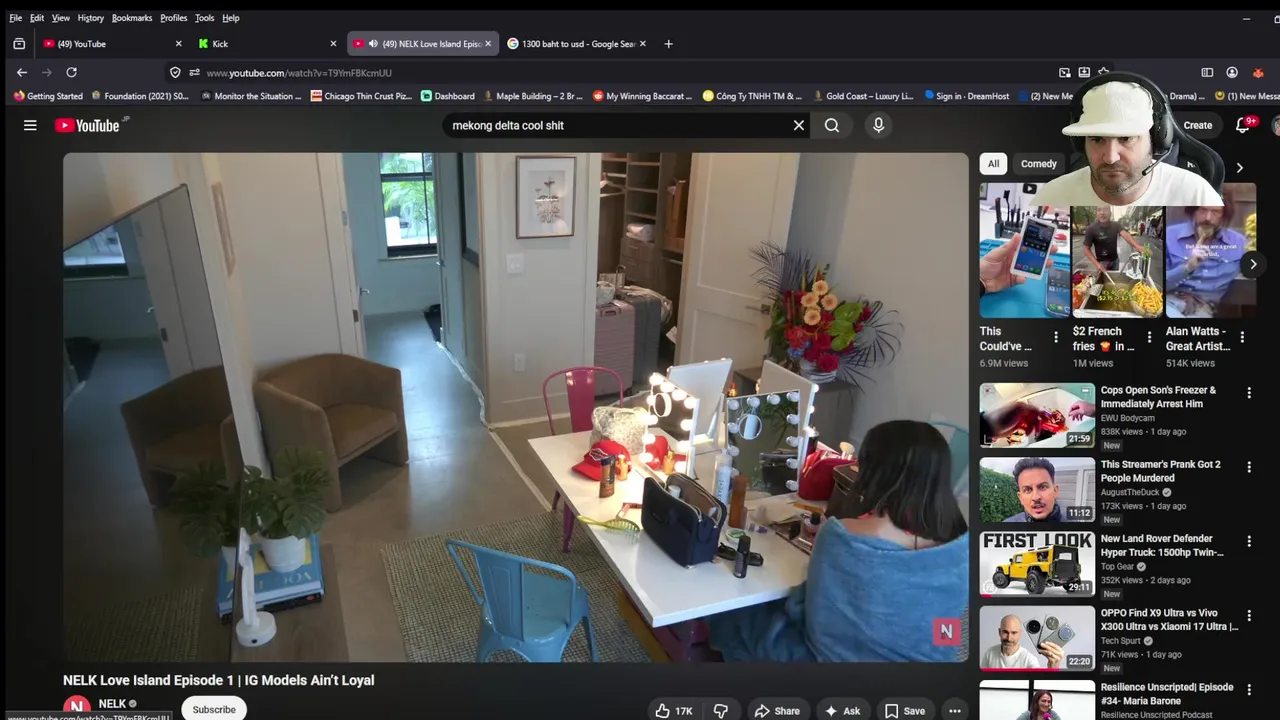Open Firefox View tab list icon
The image size is (1280, 720).
point(19,44)
